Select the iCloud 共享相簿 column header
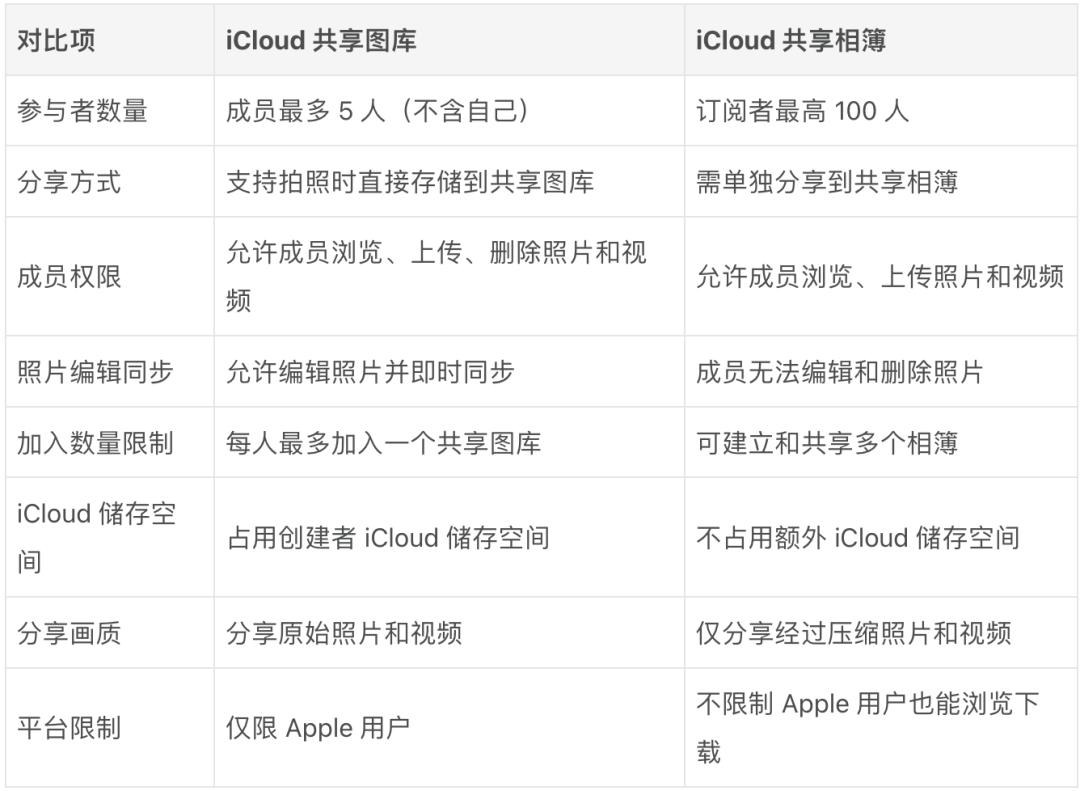 881,40
